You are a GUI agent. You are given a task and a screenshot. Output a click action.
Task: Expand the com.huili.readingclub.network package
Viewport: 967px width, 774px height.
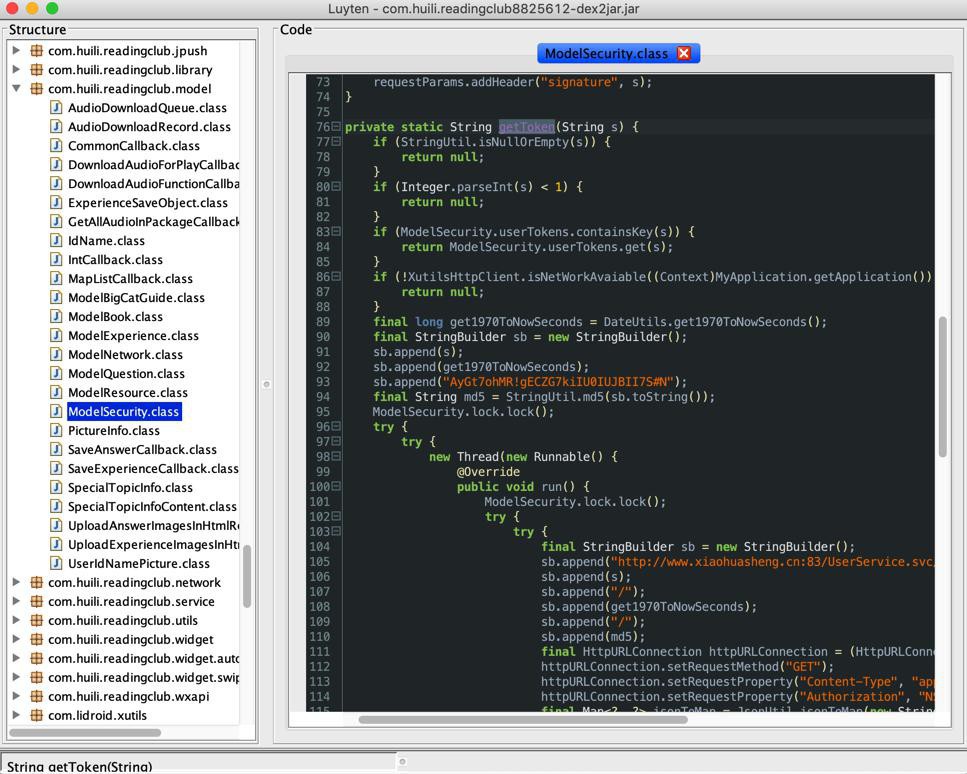coord(16,583)
